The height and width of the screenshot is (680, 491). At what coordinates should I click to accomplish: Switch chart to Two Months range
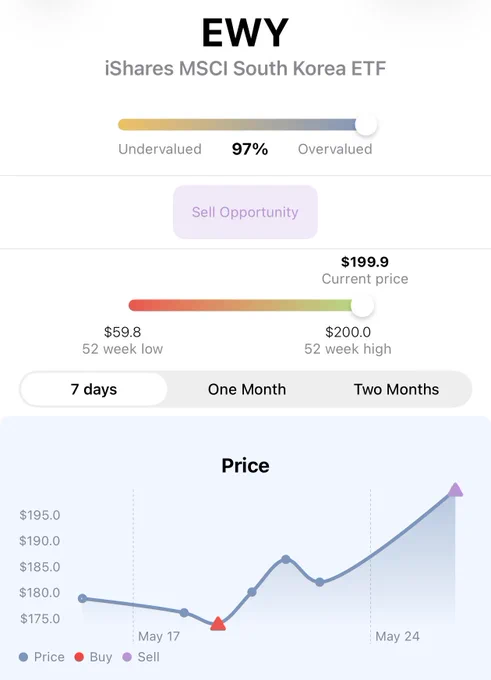point(396,389)
